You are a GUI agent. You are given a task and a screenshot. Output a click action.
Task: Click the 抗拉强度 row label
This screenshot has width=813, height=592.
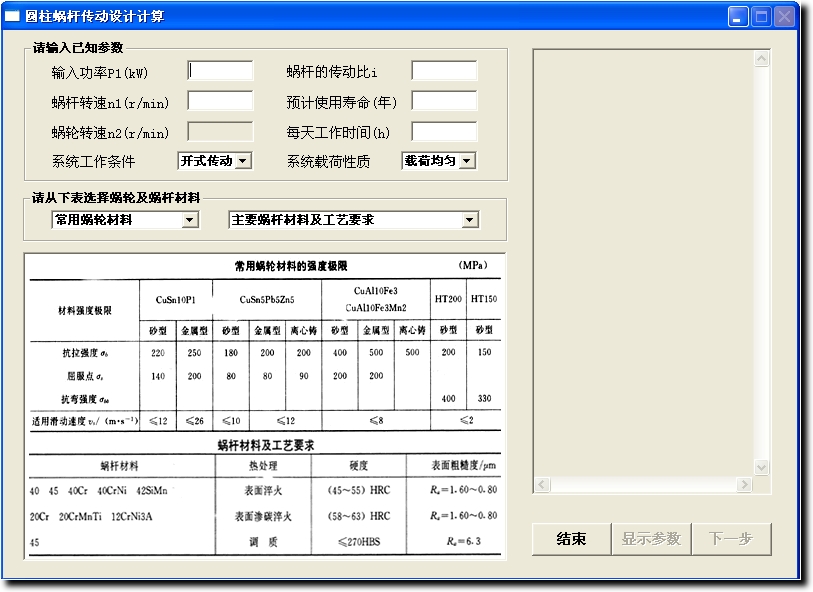[85, 353]
